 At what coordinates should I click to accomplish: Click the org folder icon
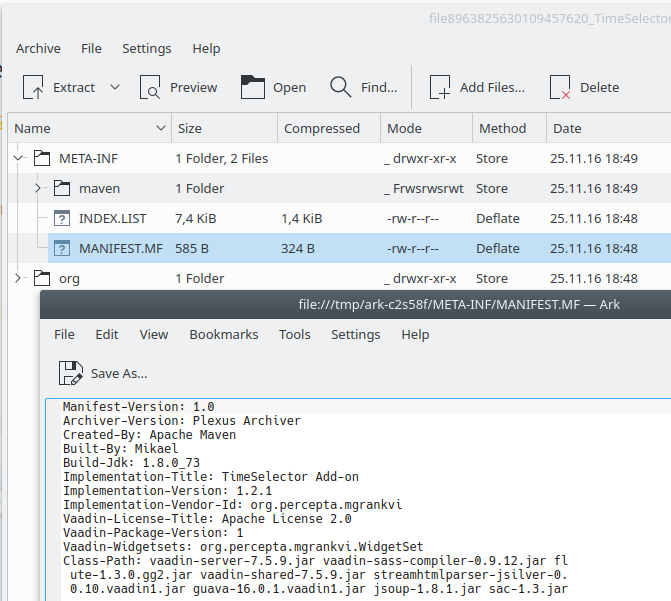pos(42,278)
